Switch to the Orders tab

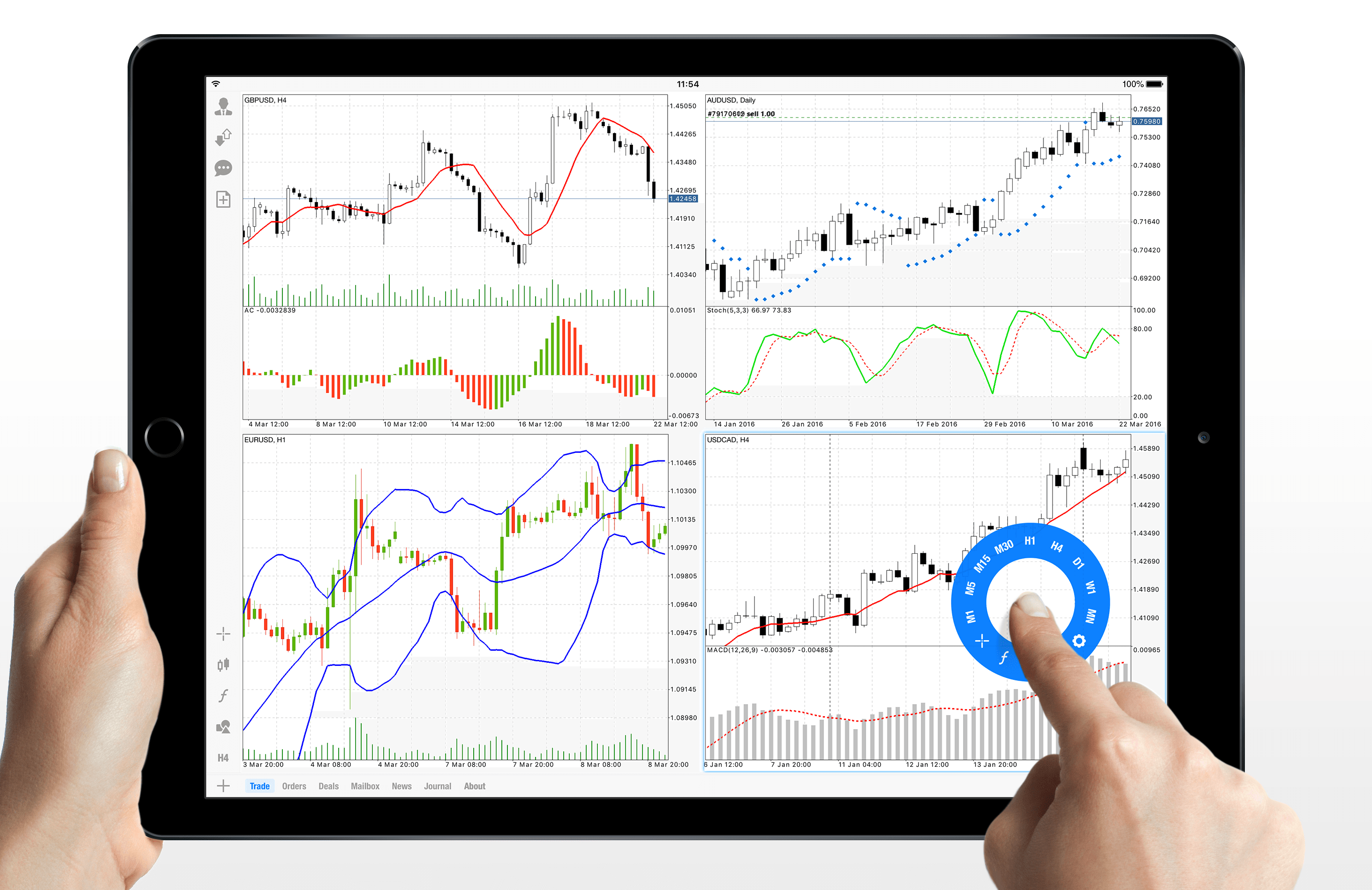pos(294,786)
